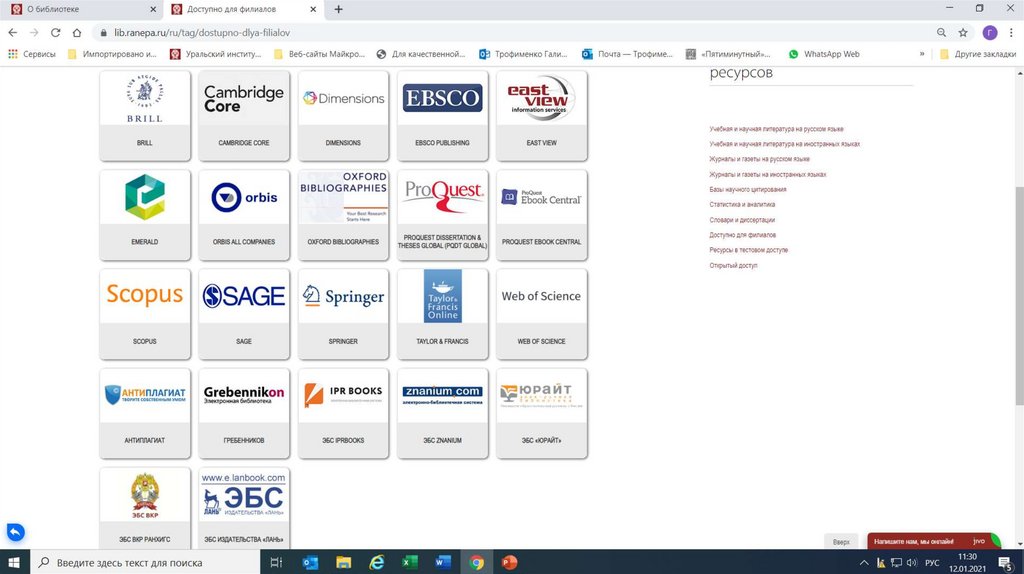This screenshot has width=1024, height=574.
Task: Open the Brill database card
Action: point(145,116)
